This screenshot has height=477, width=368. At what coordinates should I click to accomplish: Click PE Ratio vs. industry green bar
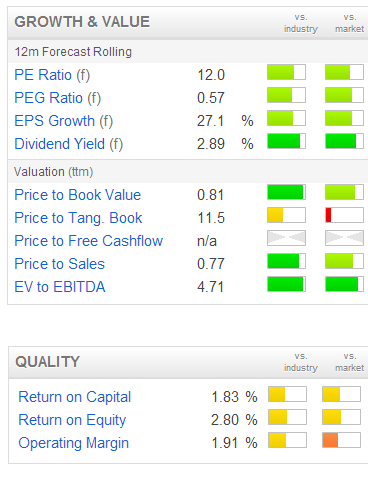coord(286,72)
